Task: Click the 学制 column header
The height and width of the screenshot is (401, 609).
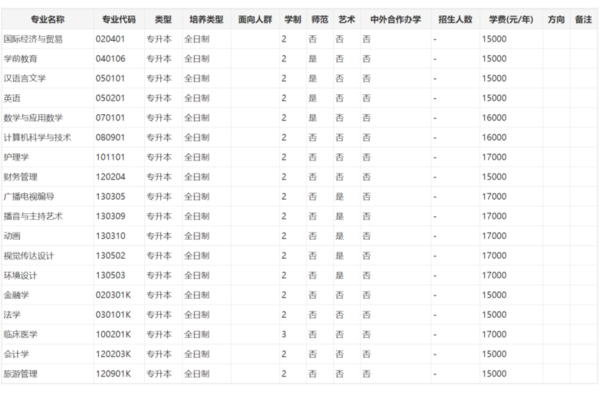Action: tap(292, 19)
